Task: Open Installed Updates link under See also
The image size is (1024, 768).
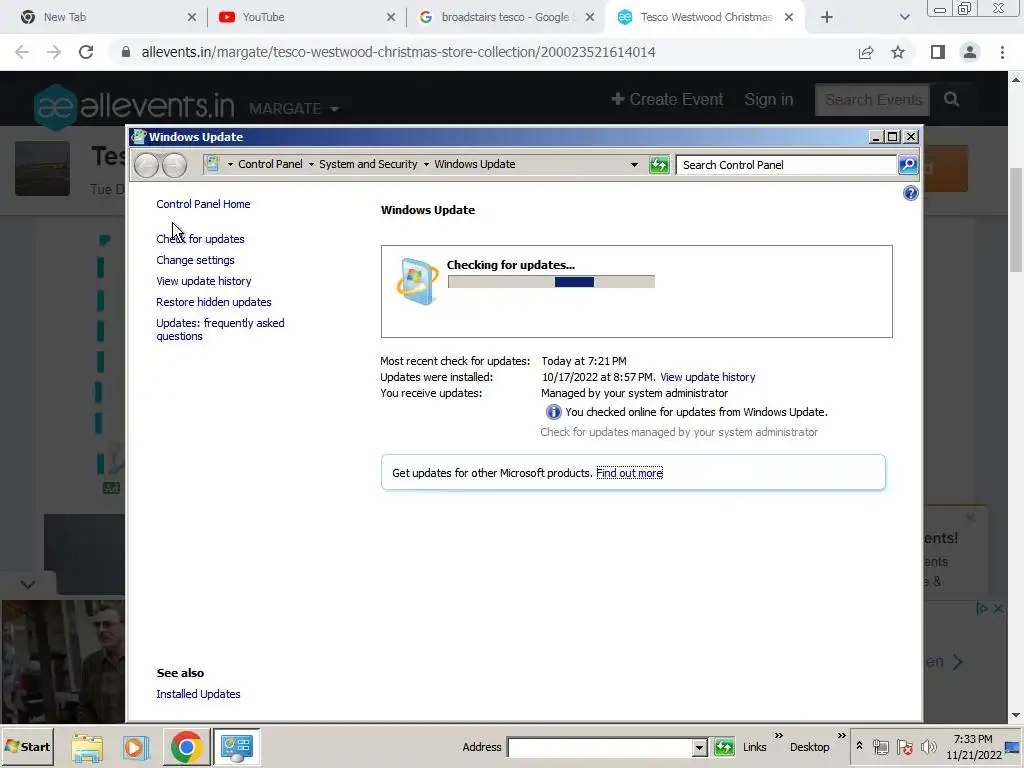Action: pyautogui.click(x=198, y=694)
